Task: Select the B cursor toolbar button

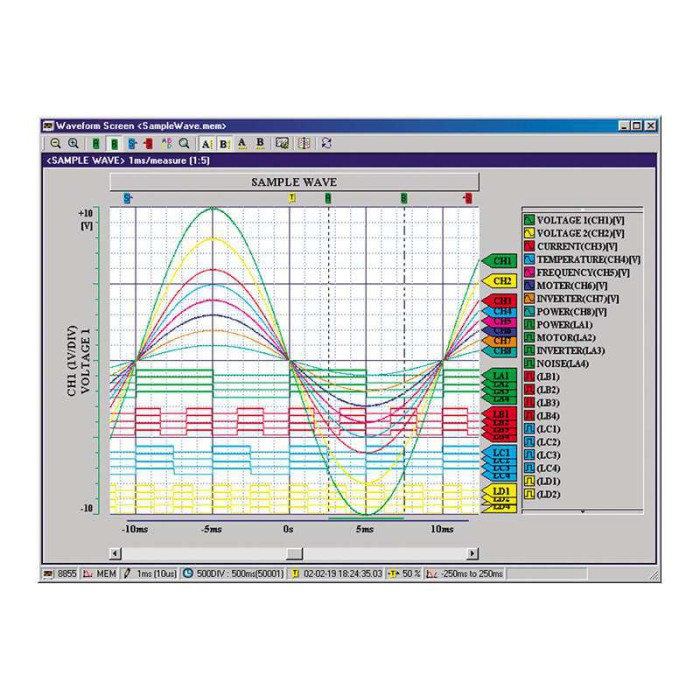Action: pos(224,143)
